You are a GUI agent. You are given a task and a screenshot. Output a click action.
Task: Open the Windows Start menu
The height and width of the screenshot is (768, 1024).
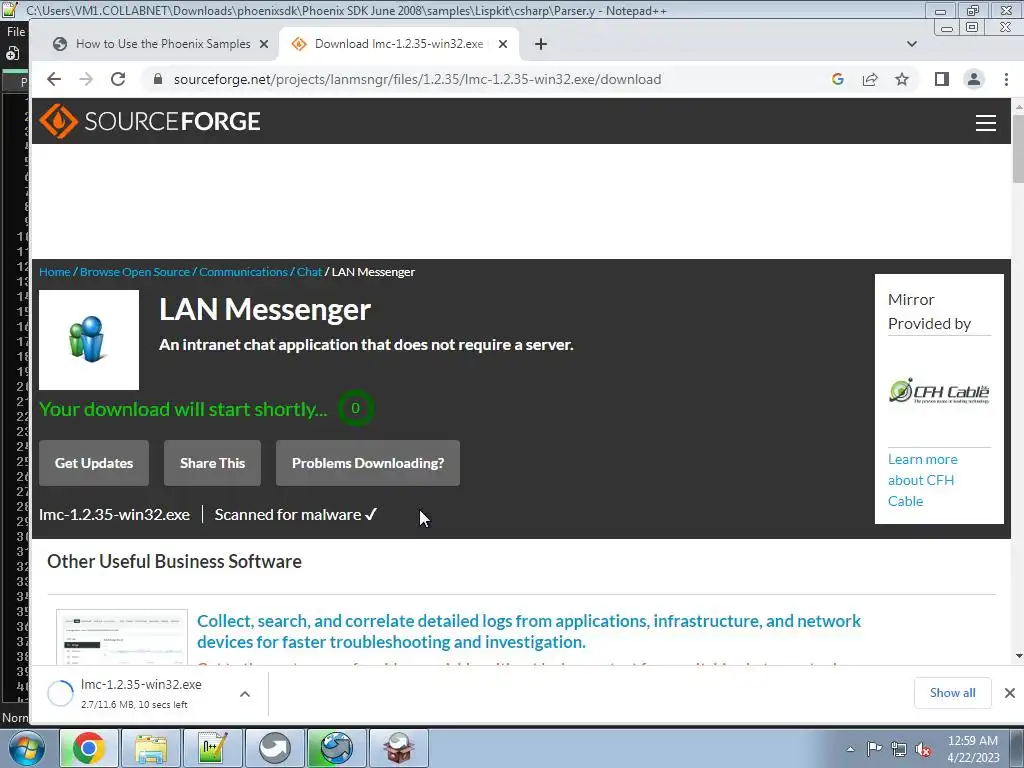27,748
